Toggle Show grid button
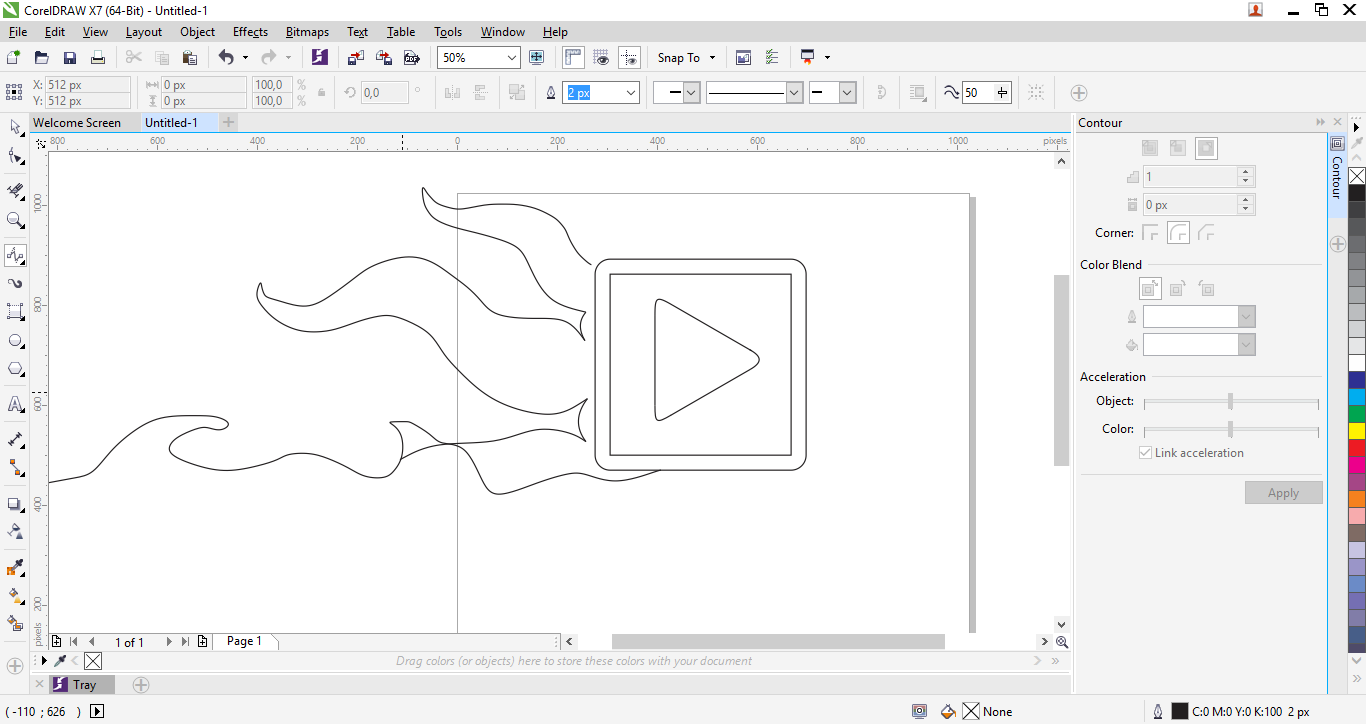Screen dimensions: 1366x724 tap(601, 58)
